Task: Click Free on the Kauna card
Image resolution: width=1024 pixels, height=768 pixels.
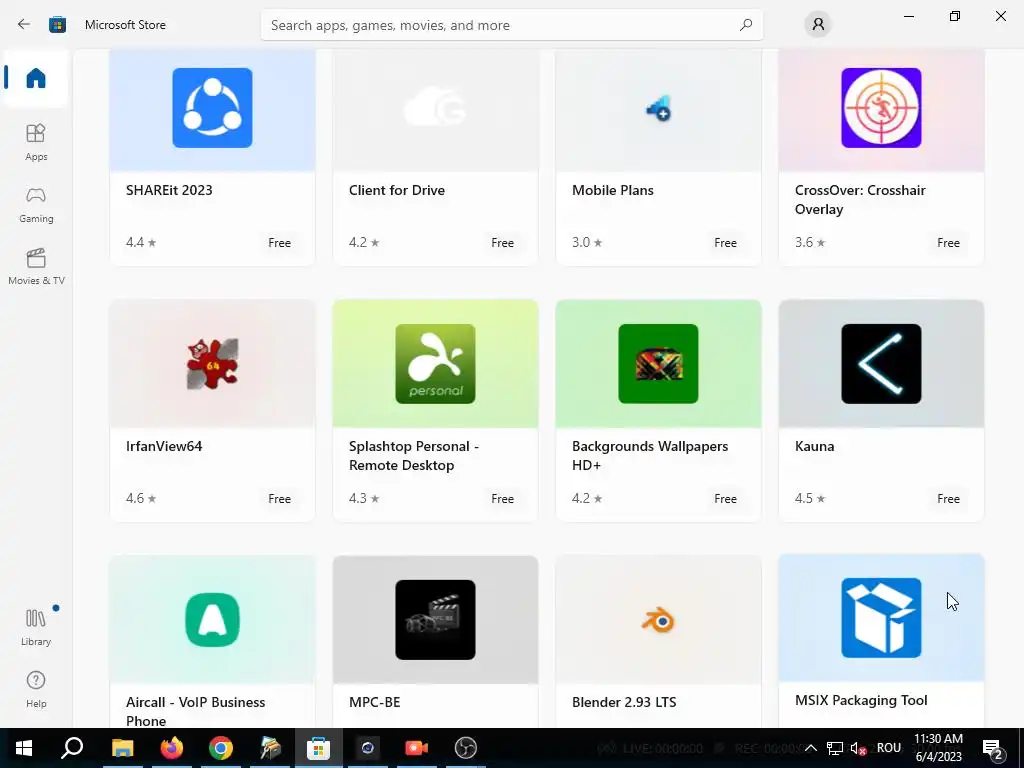Action: pyautogui.click(x=948, y=499)
